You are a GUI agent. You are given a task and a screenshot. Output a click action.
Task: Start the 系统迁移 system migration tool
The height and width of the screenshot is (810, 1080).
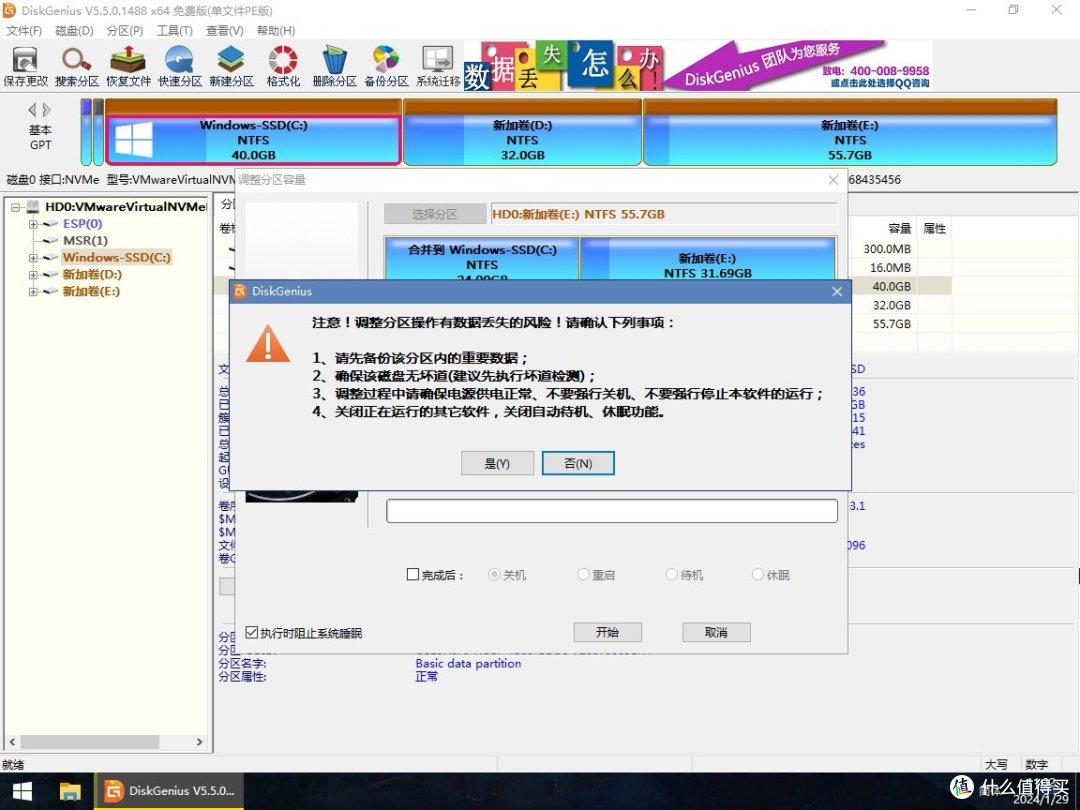(438, 67)
